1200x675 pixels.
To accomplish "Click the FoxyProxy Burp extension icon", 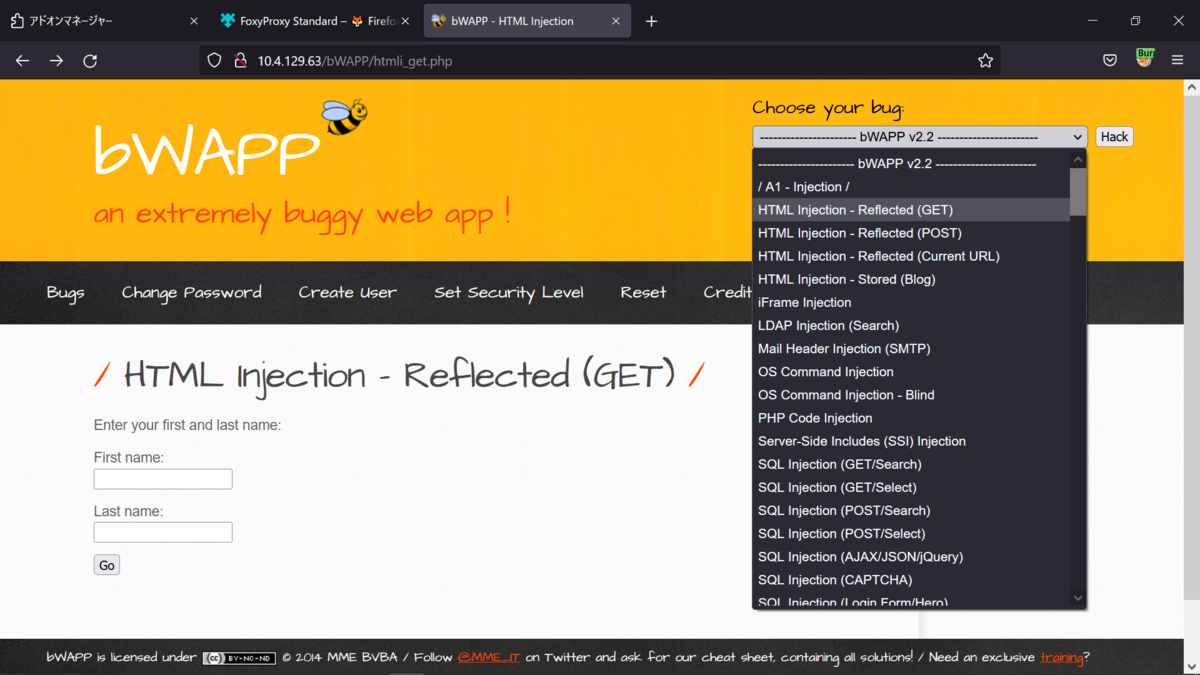I will (1144, 58).
